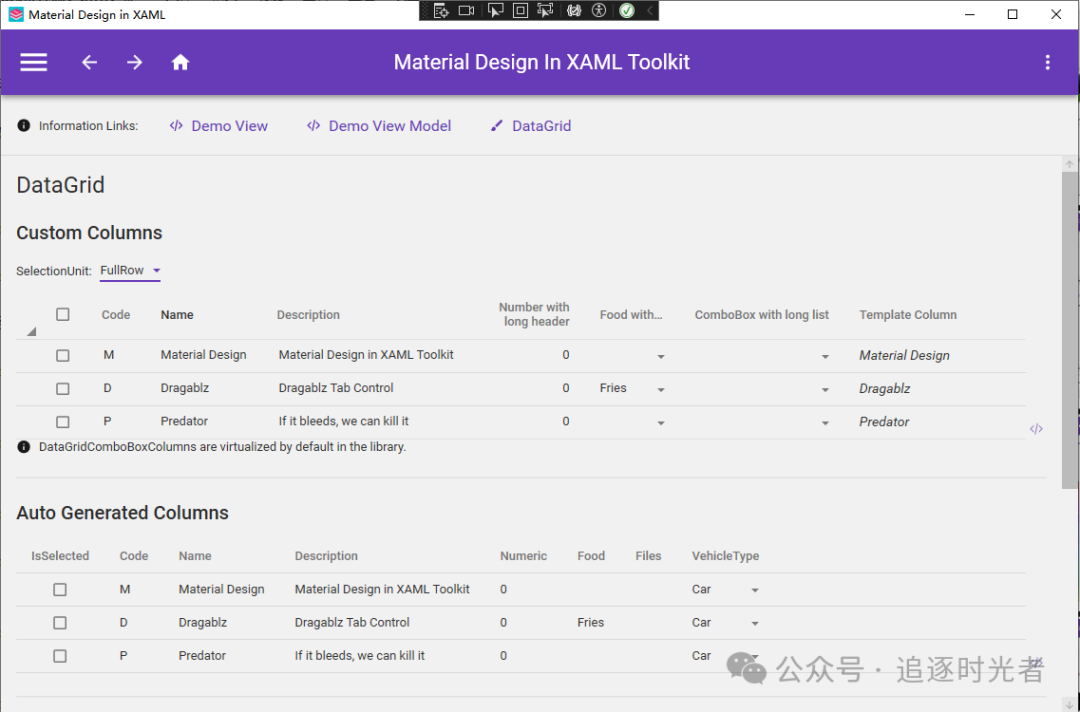Expand the Fries food dropdown in Dragablz row
Screen dimensions: 1080x712
pos(660,388)
